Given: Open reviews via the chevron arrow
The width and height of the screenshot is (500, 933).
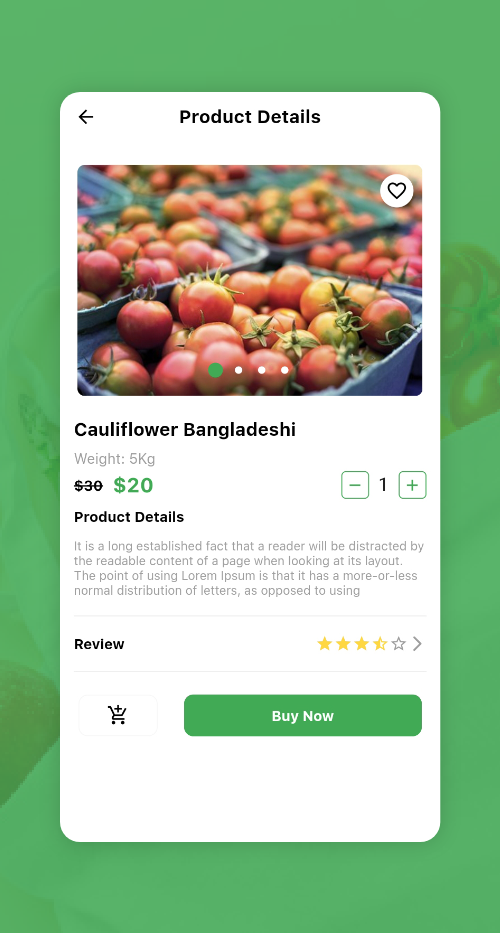Looking at the screenshot, I should 417,644.
